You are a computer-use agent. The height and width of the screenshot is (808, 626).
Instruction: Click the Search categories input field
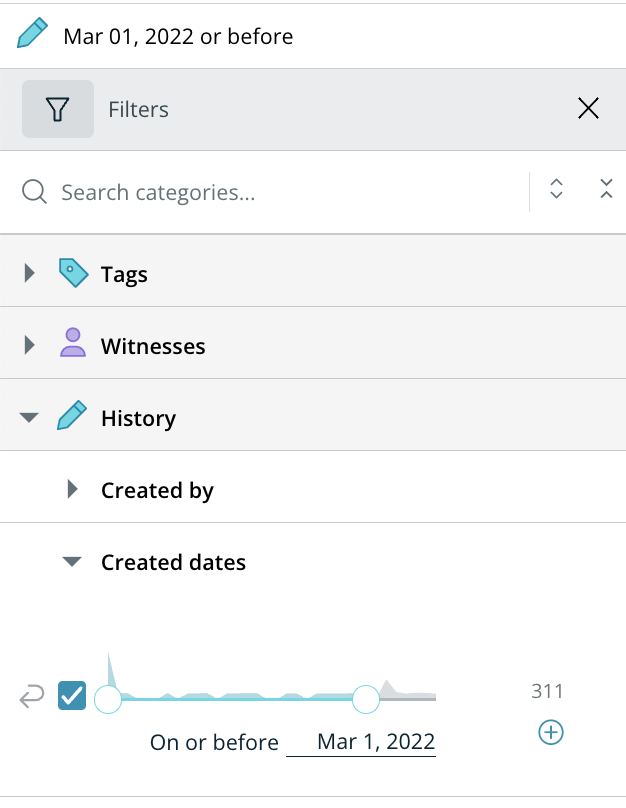point(291,192)
